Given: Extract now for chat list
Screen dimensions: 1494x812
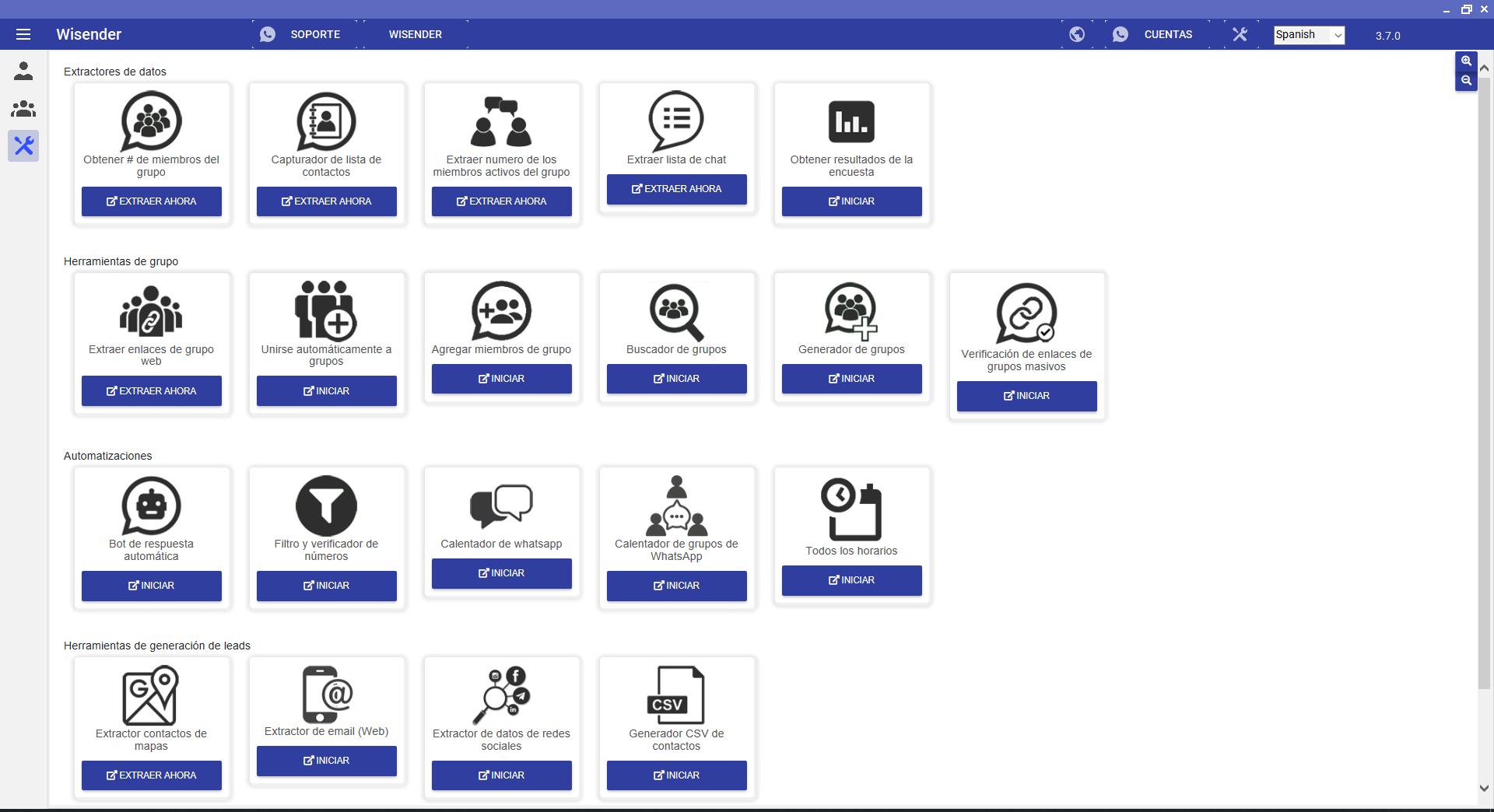Looking at the screenshot, I should (677, 189).
